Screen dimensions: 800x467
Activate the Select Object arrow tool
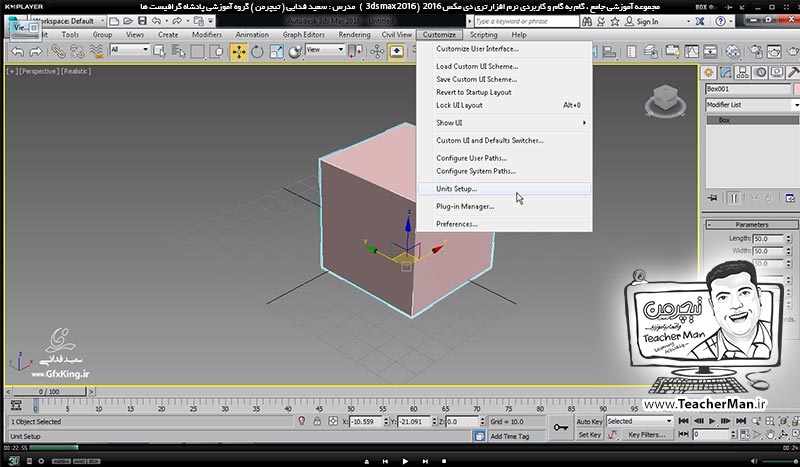(160, 52)
